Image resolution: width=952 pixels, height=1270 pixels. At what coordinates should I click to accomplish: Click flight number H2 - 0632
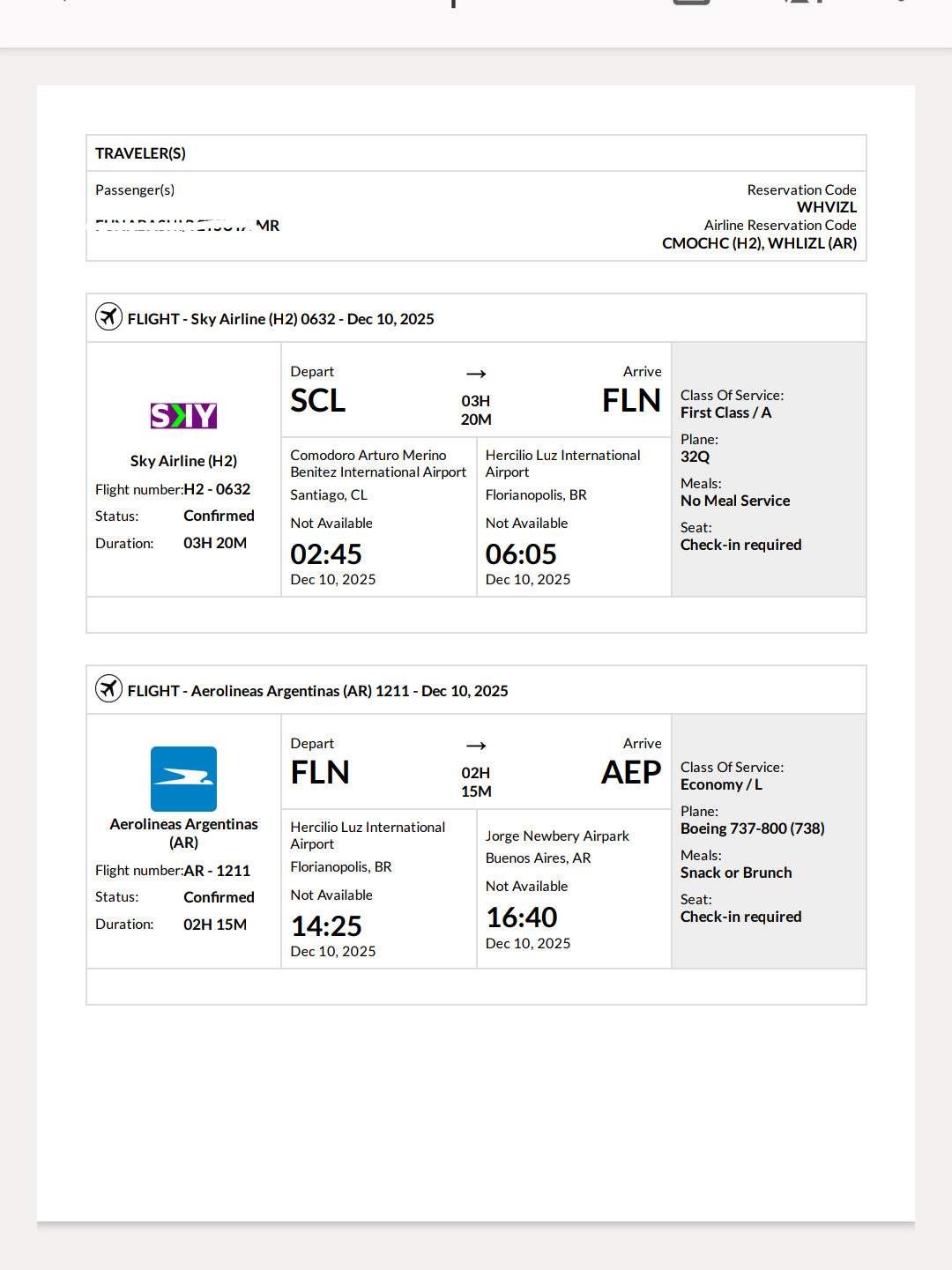217,489
